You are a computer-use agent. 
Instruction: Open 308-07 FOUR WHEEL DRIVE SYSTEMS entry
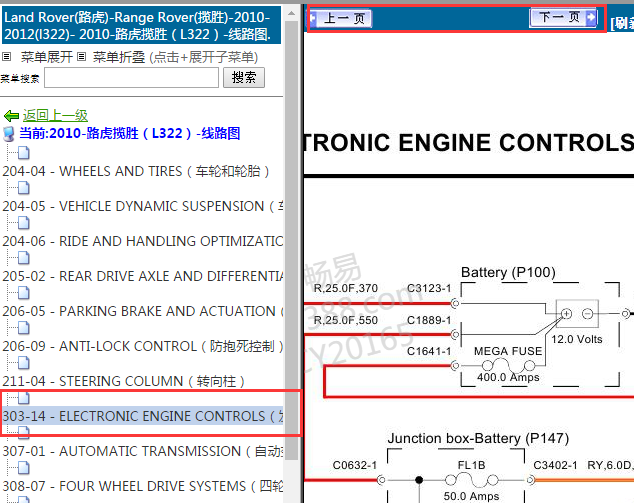(x=143, y=486)
